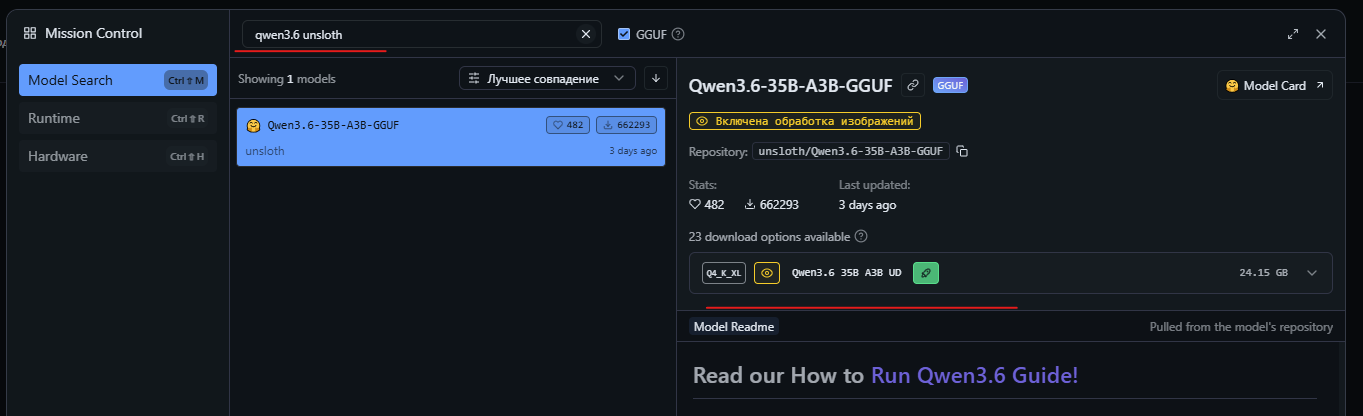Click the download icon in Stats
This screenshot has height=416, width=1363.
coord(750,204)
